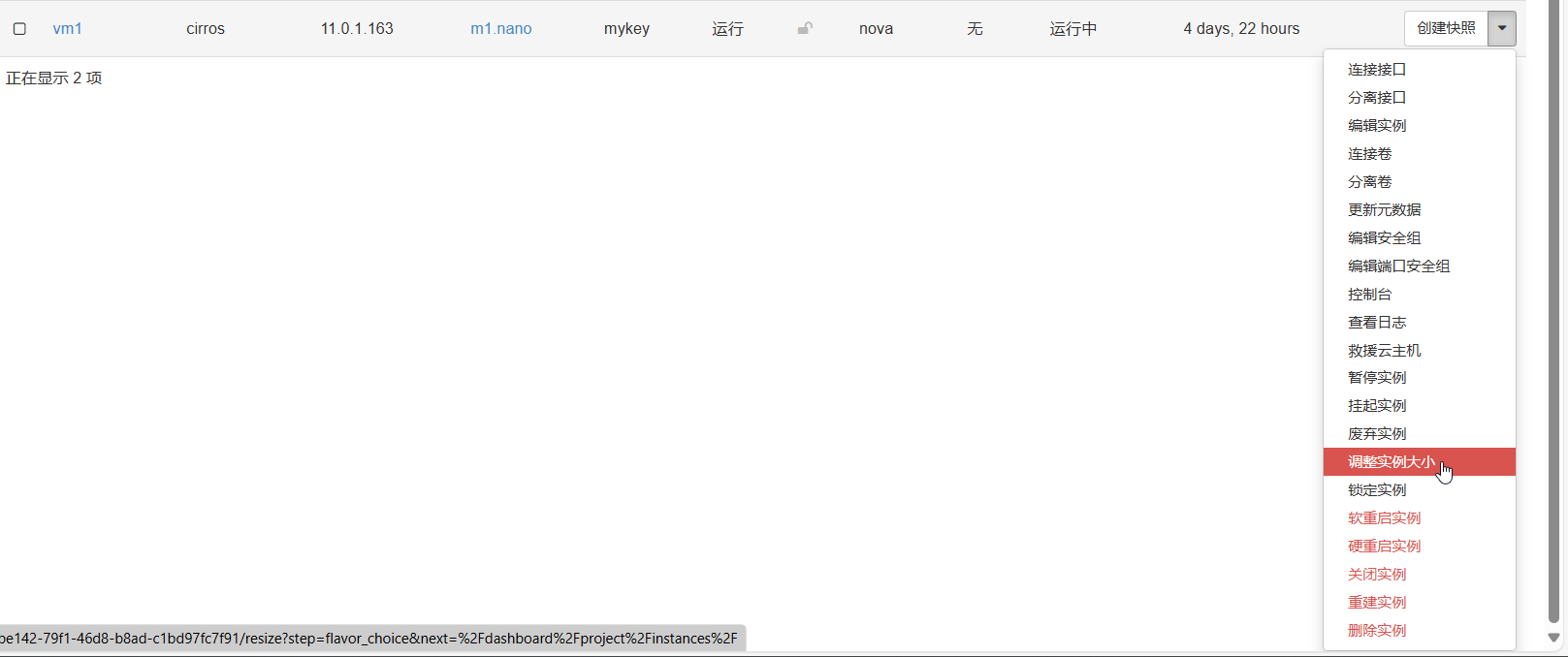Choose 连接卷 in the menu
Image resolution: width=1568 pixels, height=657 pixels.
[x=1419, y=154]
